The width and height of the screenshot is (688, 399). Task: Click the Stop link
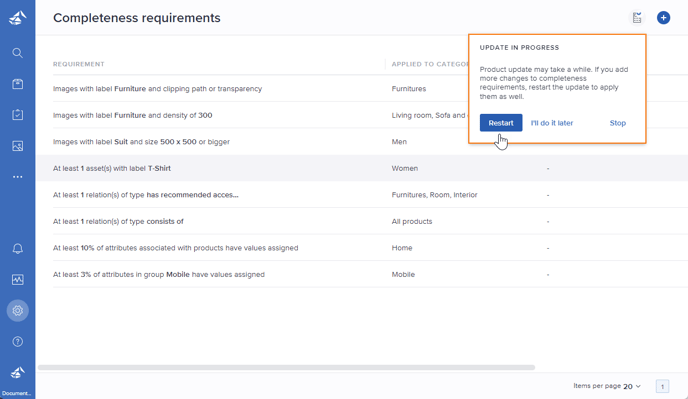click(x=617, y=123)
